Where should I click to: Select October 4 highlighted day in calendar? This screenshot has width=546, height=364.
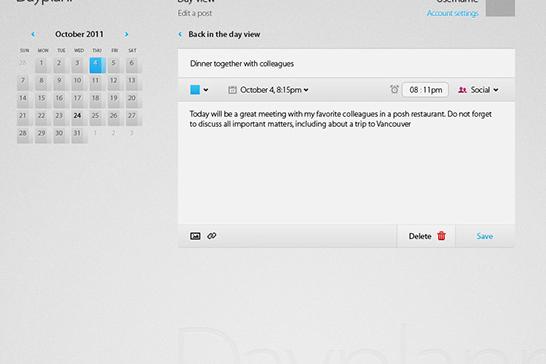click(x=97, y=65)
